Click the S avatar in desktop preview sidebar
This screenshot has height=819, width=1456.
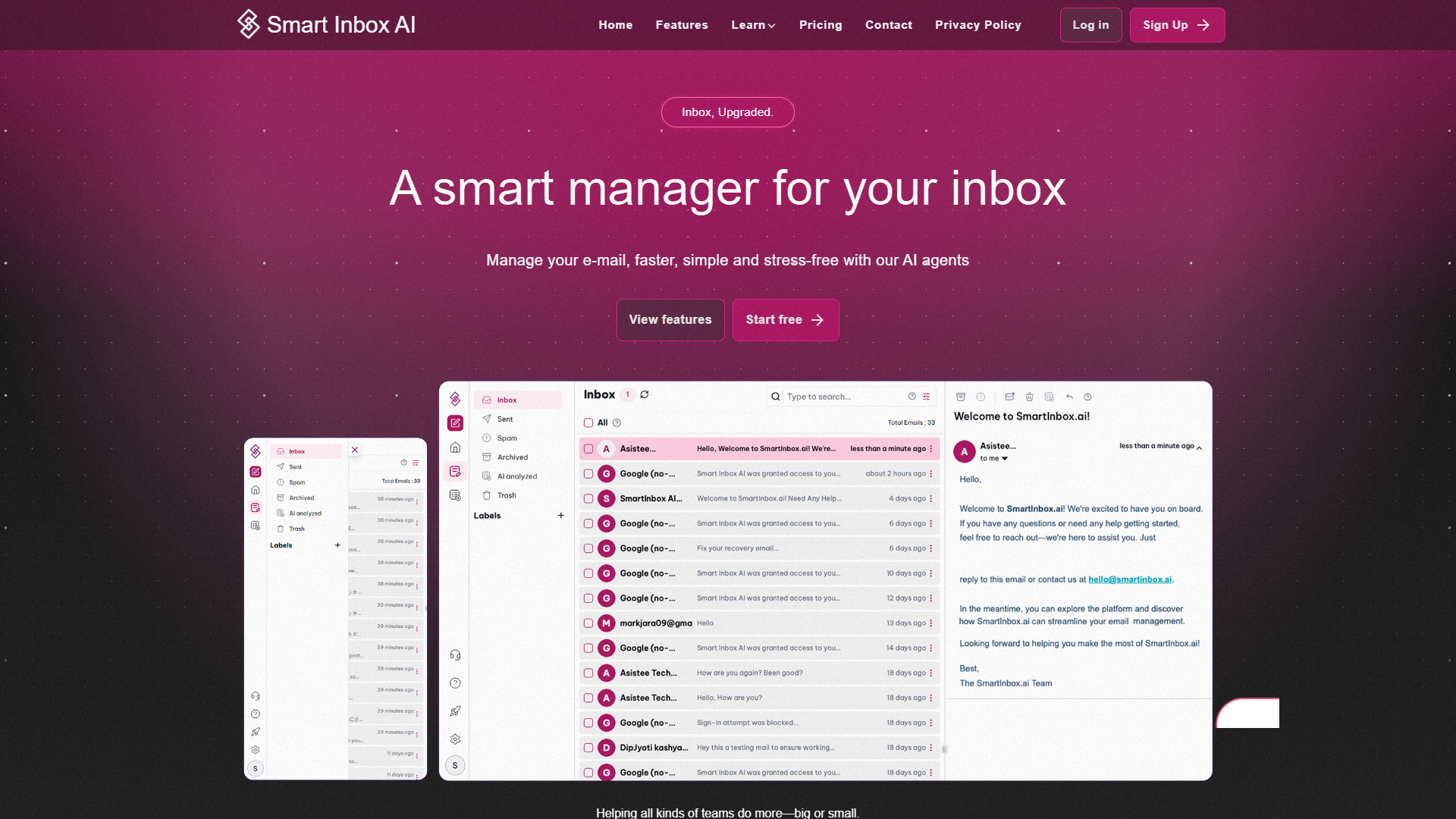pos(455,766)
